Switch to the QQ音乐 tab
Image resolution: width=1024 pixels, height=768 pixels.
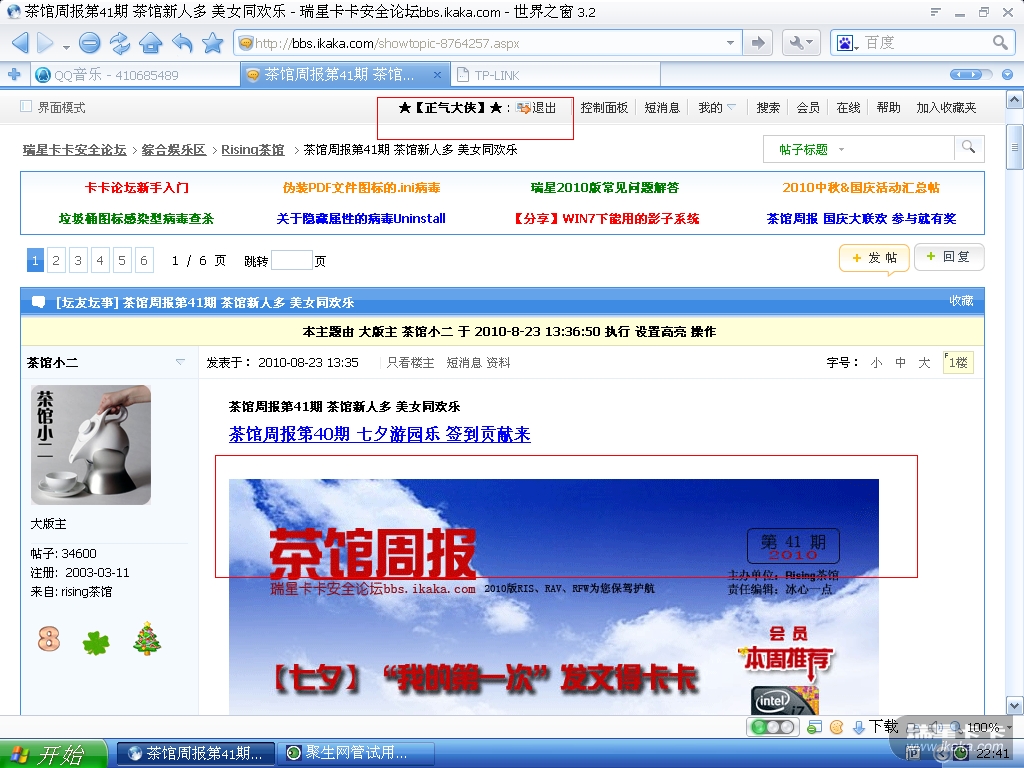click(x=137, y=75)
